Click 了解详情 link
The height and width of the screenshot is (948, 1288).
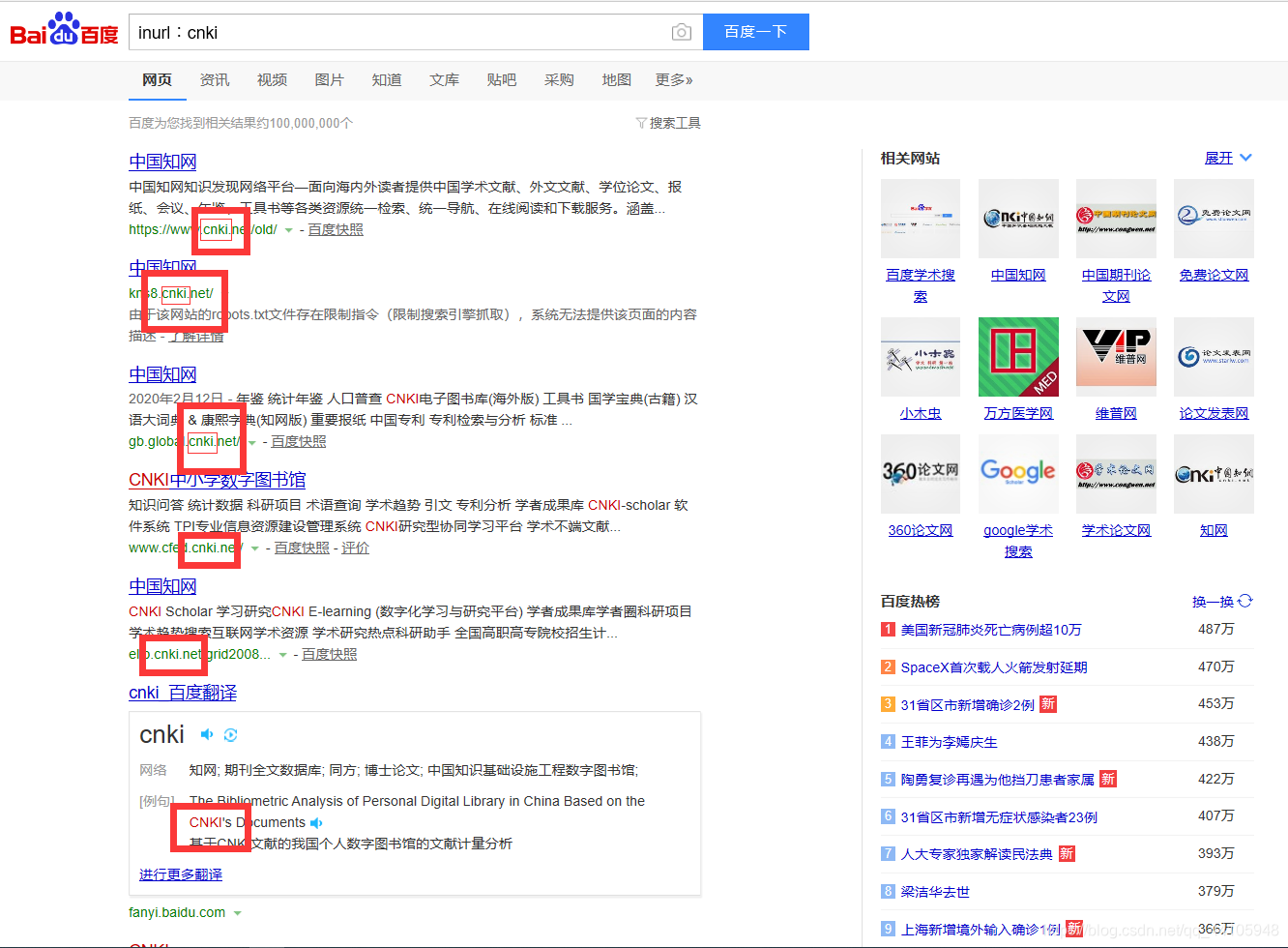197,336
